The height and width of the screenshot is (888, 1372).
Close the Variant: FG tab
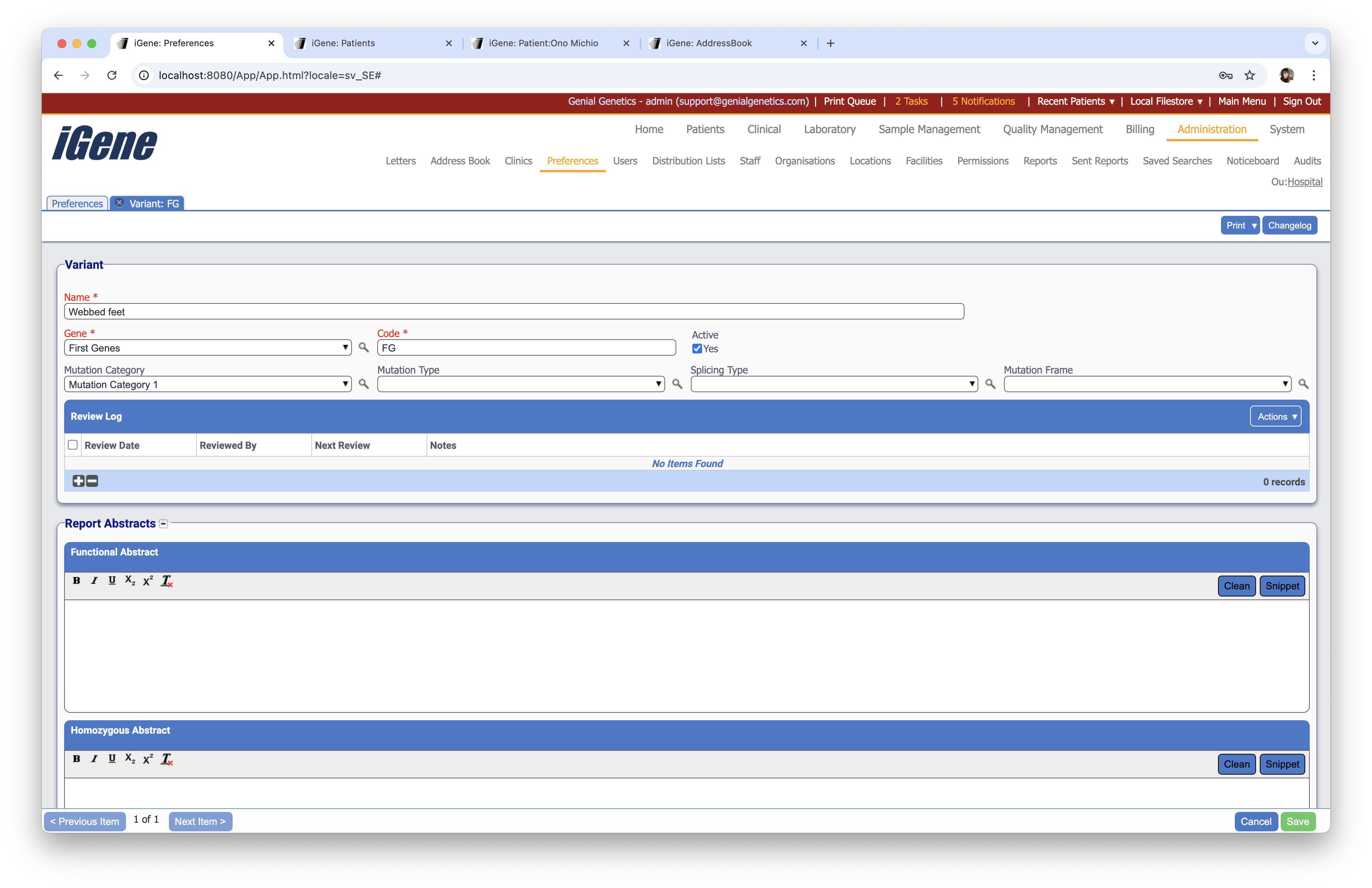[119, 203]
